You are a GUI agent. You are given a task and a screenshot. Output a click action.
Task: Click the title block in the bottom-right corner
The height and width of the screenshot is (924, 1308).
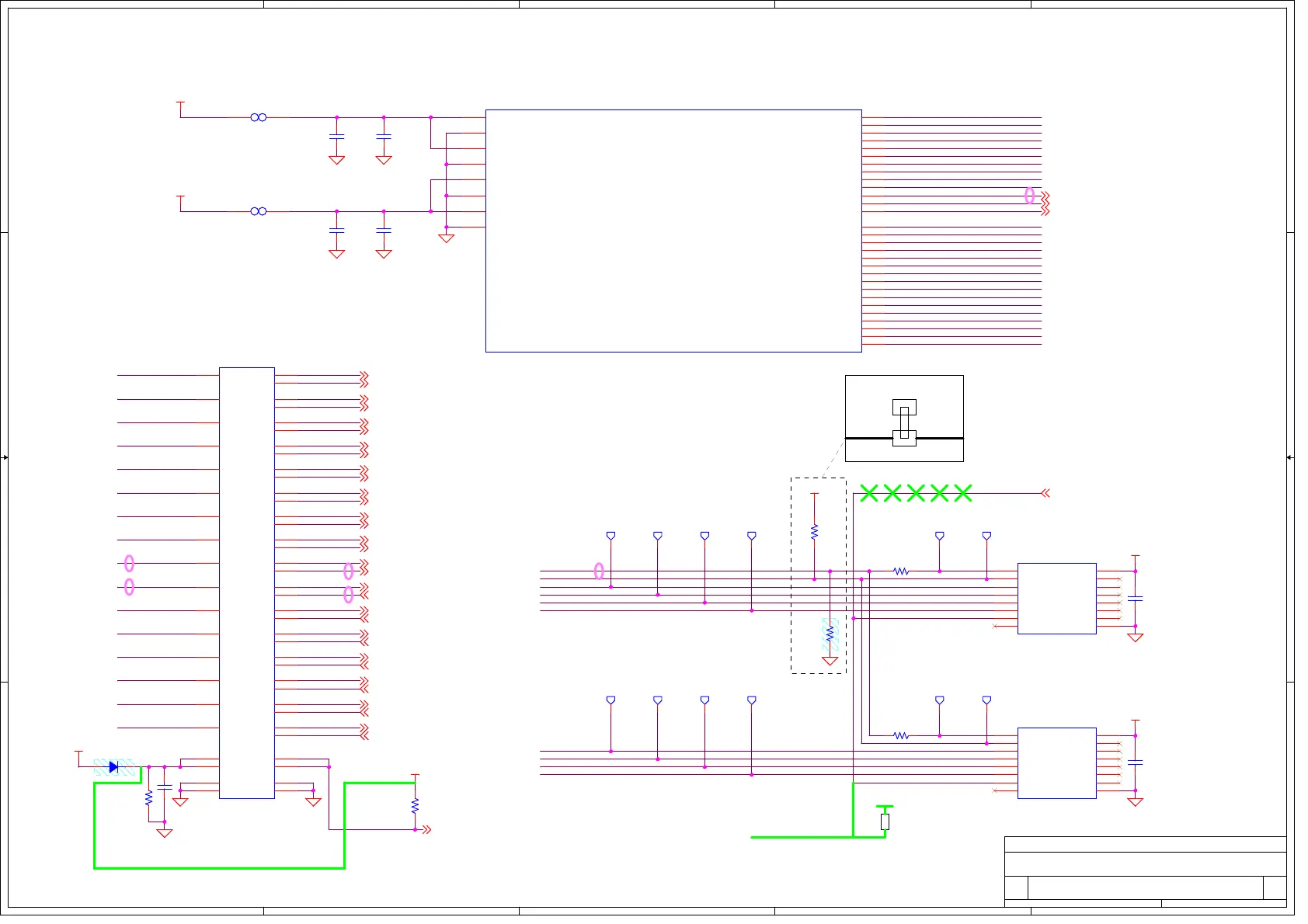tap(1145, 871)
